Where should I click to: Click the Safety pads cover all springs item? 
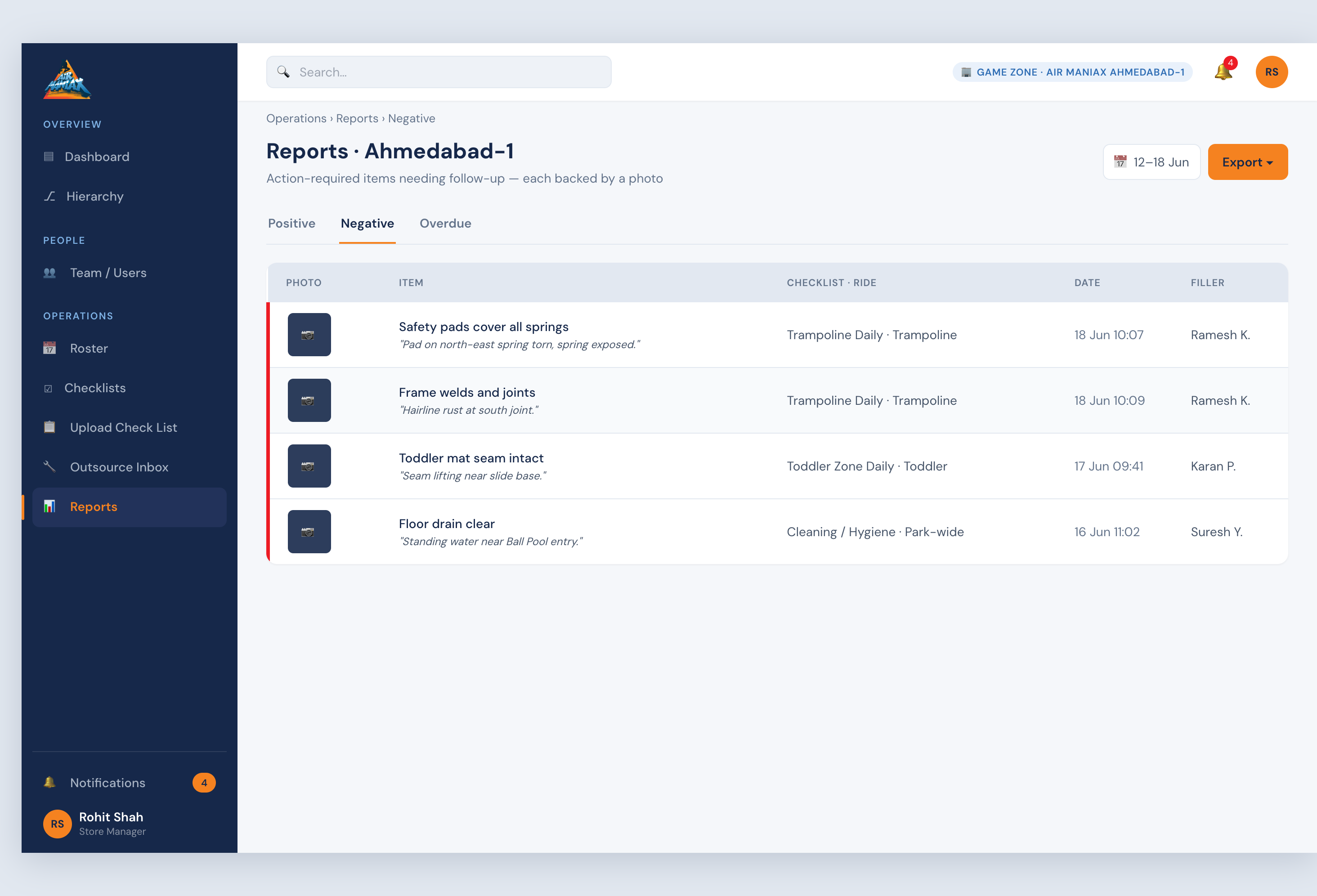tap(484, 327)
